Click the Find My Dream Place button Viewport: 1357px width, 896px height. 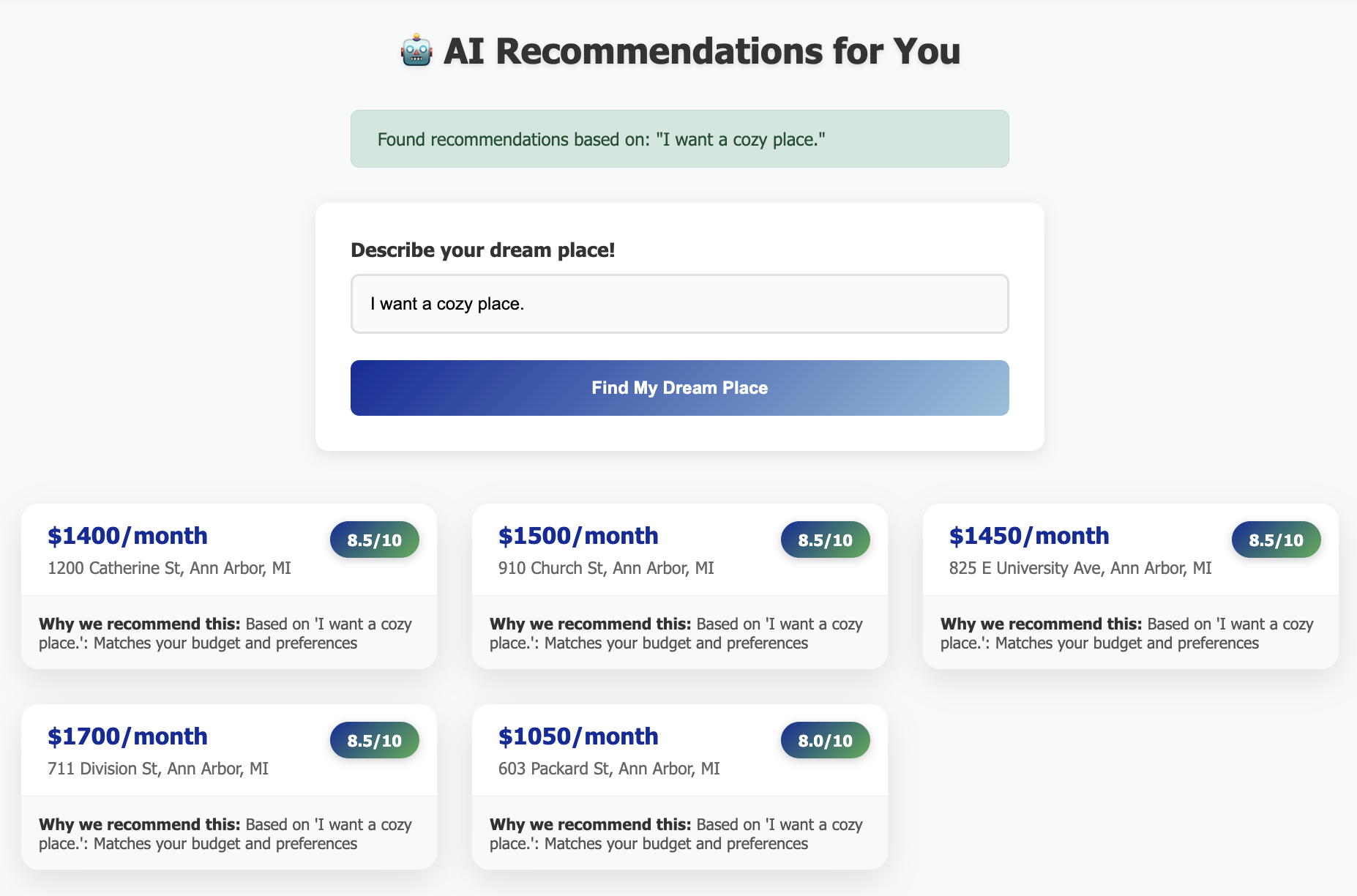[x=679, y=388]
